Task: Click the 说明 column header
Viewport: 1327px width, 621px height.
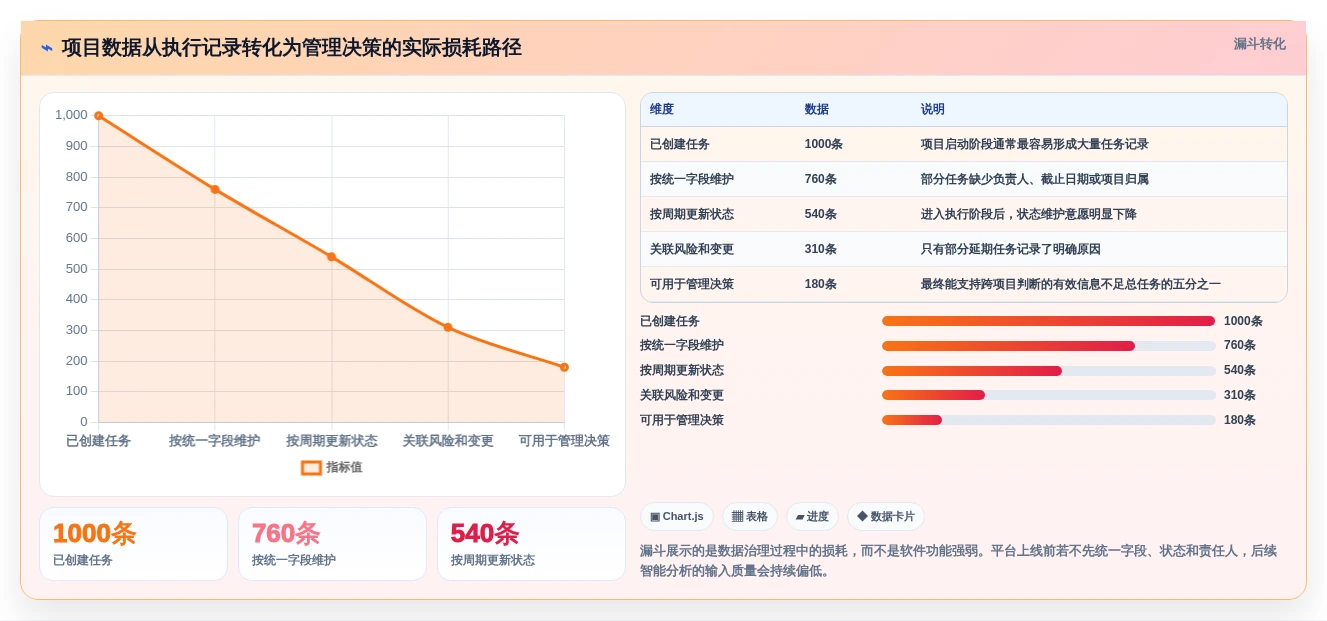Action: [x=933, y=109]
